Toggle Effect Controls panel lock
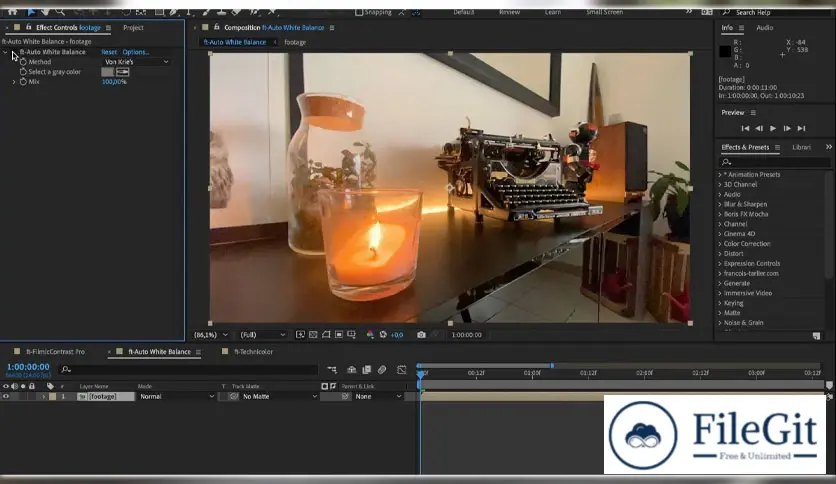Viewport: 836px width, 484px height. coord(28,27)
